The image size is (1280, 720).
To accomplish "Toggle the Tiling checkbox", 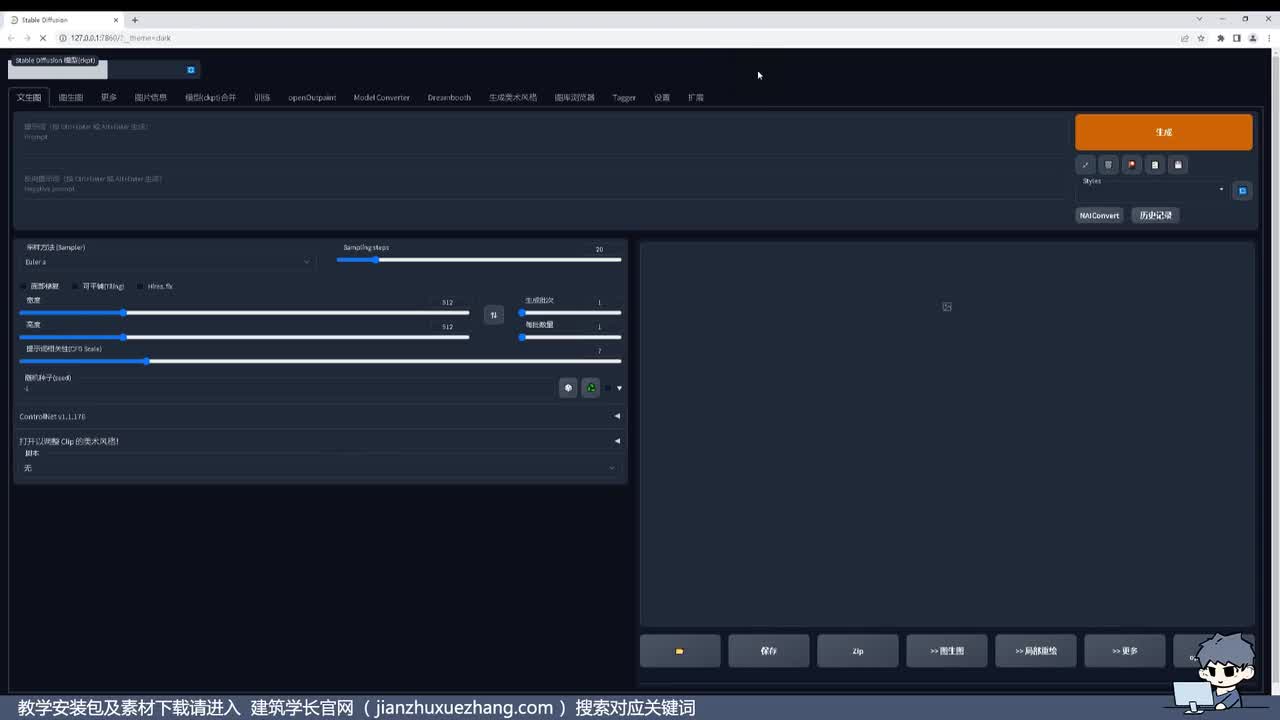I will (76, 287).
